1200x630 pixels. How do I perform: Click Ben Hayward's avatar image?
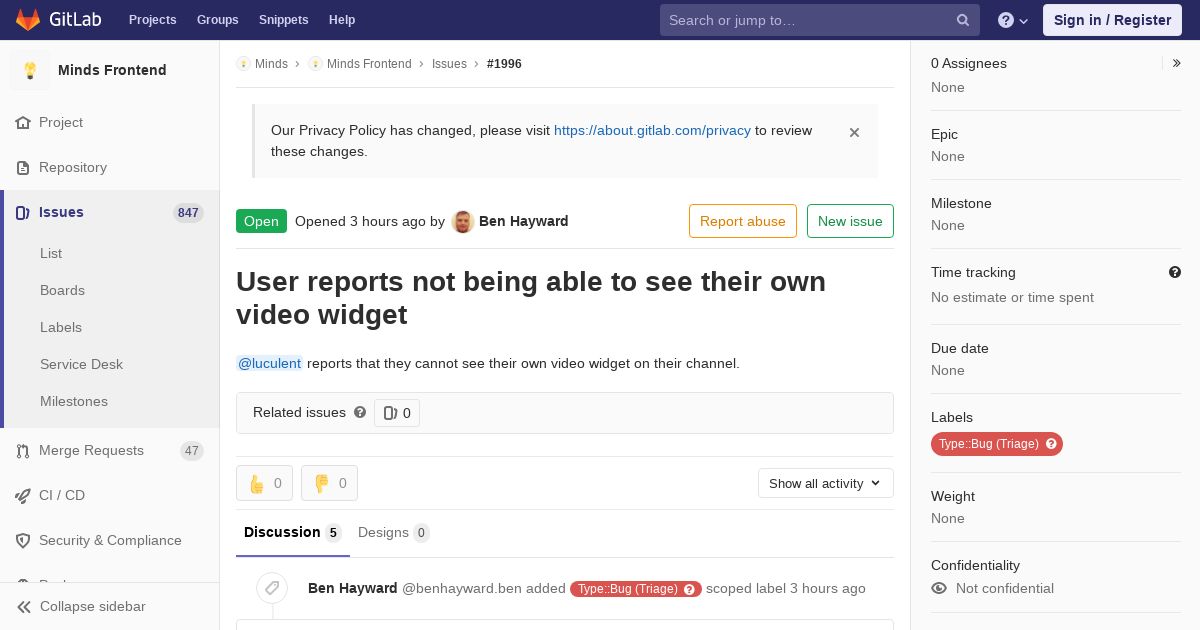point(462,222)
